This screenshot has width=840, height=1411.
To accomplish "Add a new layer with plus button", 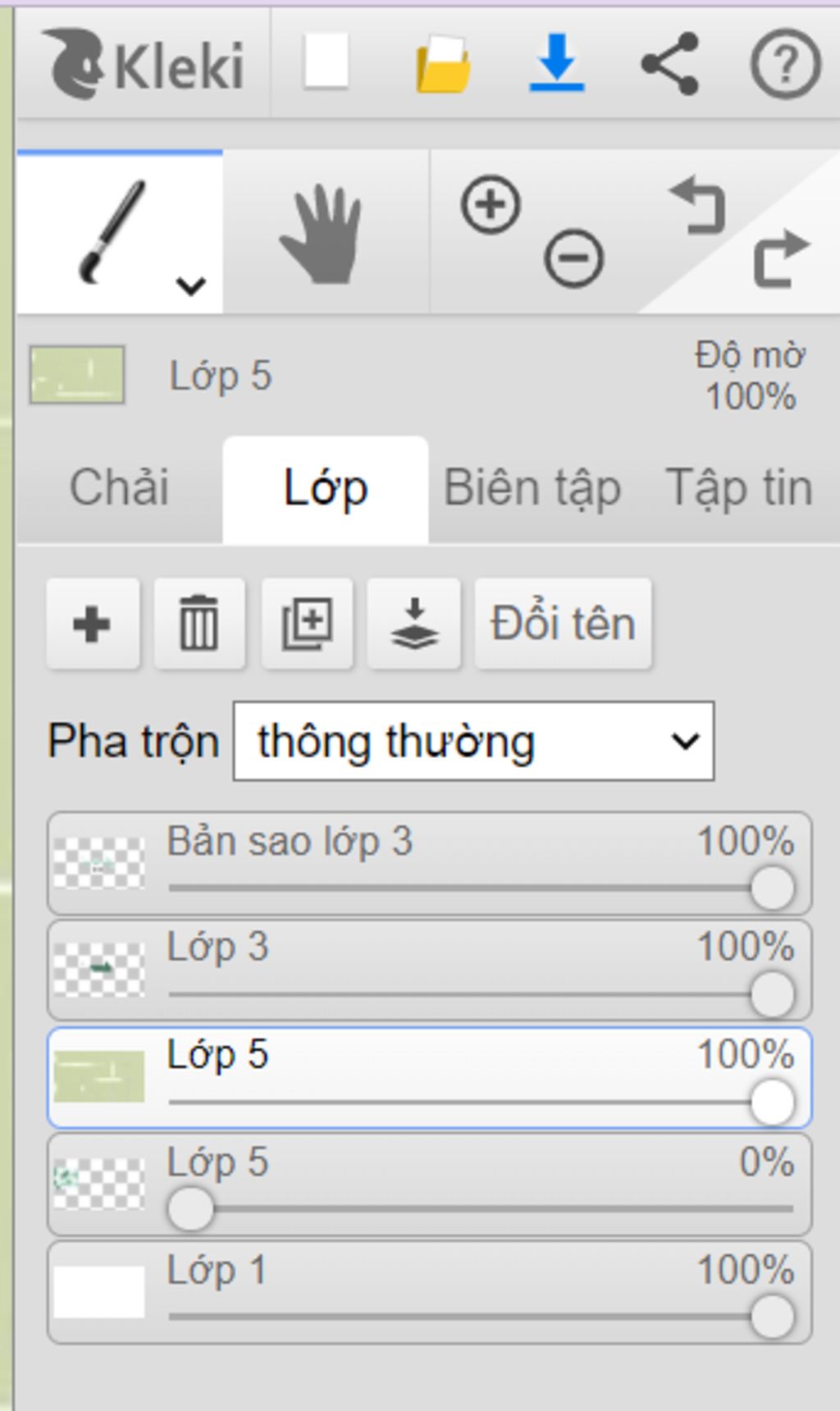I will (92, 624).
